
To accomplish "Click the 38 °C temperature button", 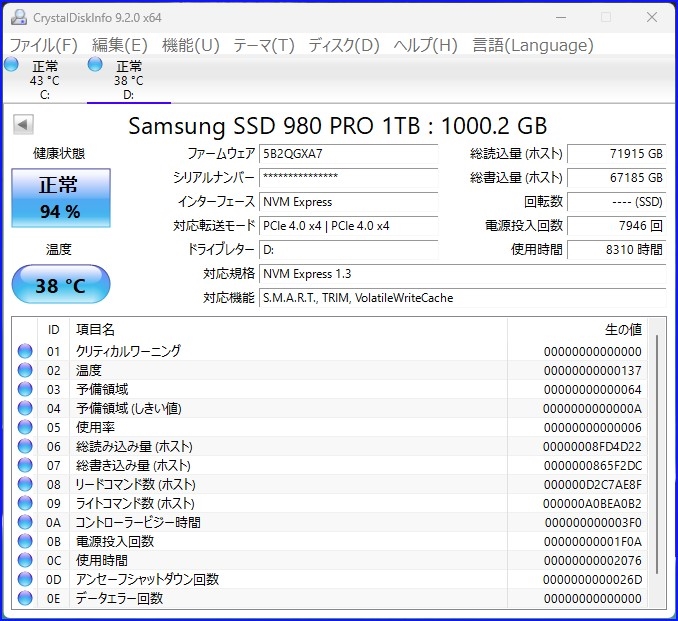I will coord(60,285).
